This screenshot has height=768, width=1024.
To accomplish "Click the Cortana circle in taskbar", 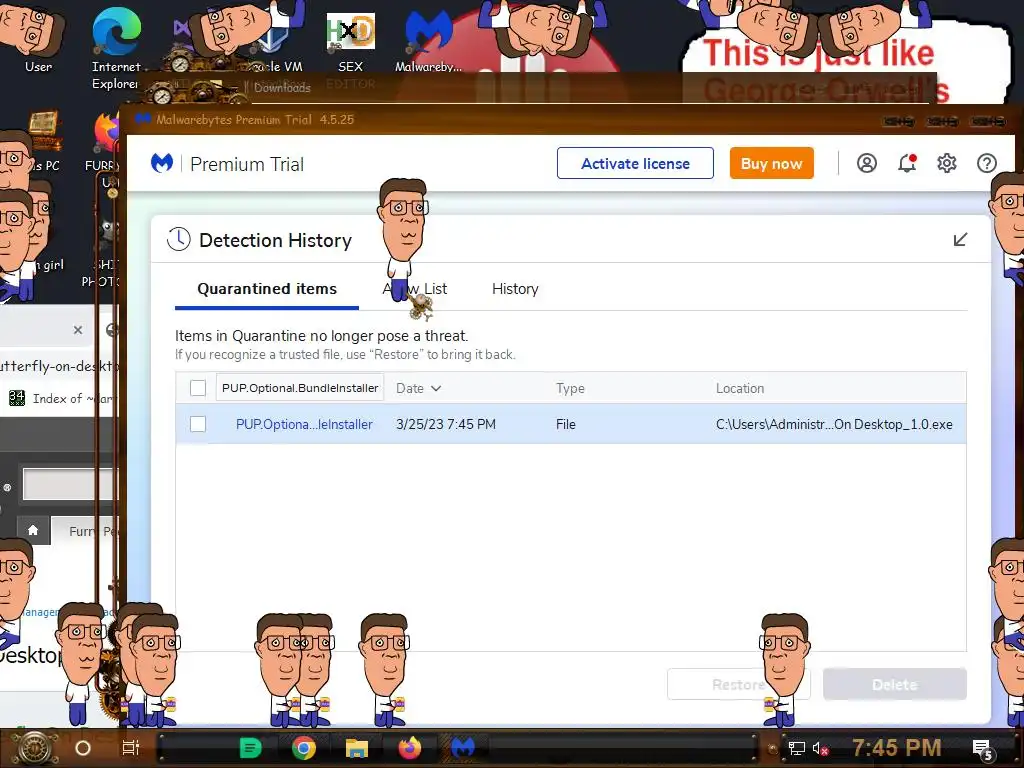I will pyautogui.click(x=83, y=748).
